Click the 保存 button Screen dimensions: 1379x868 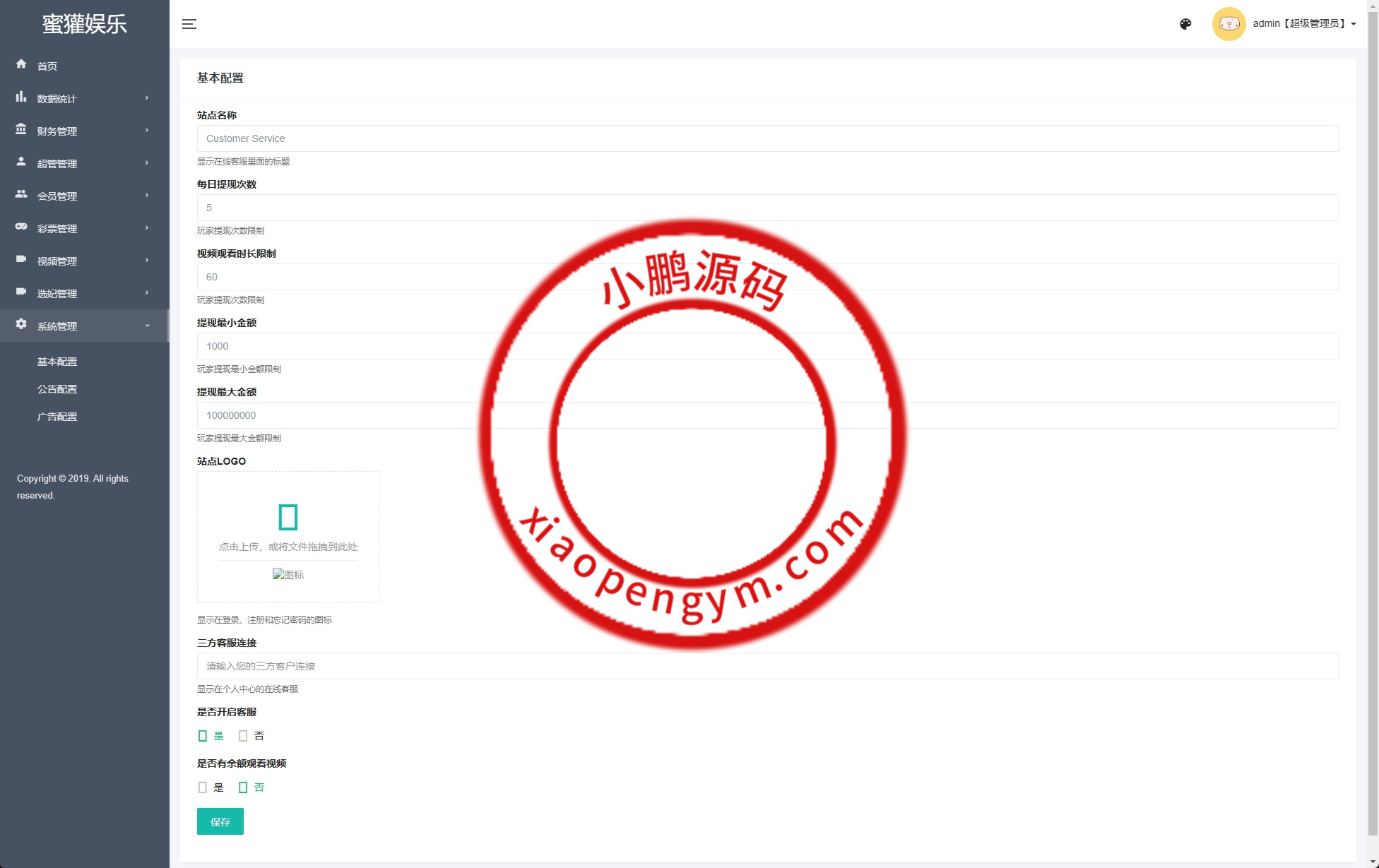click(220, 821)
